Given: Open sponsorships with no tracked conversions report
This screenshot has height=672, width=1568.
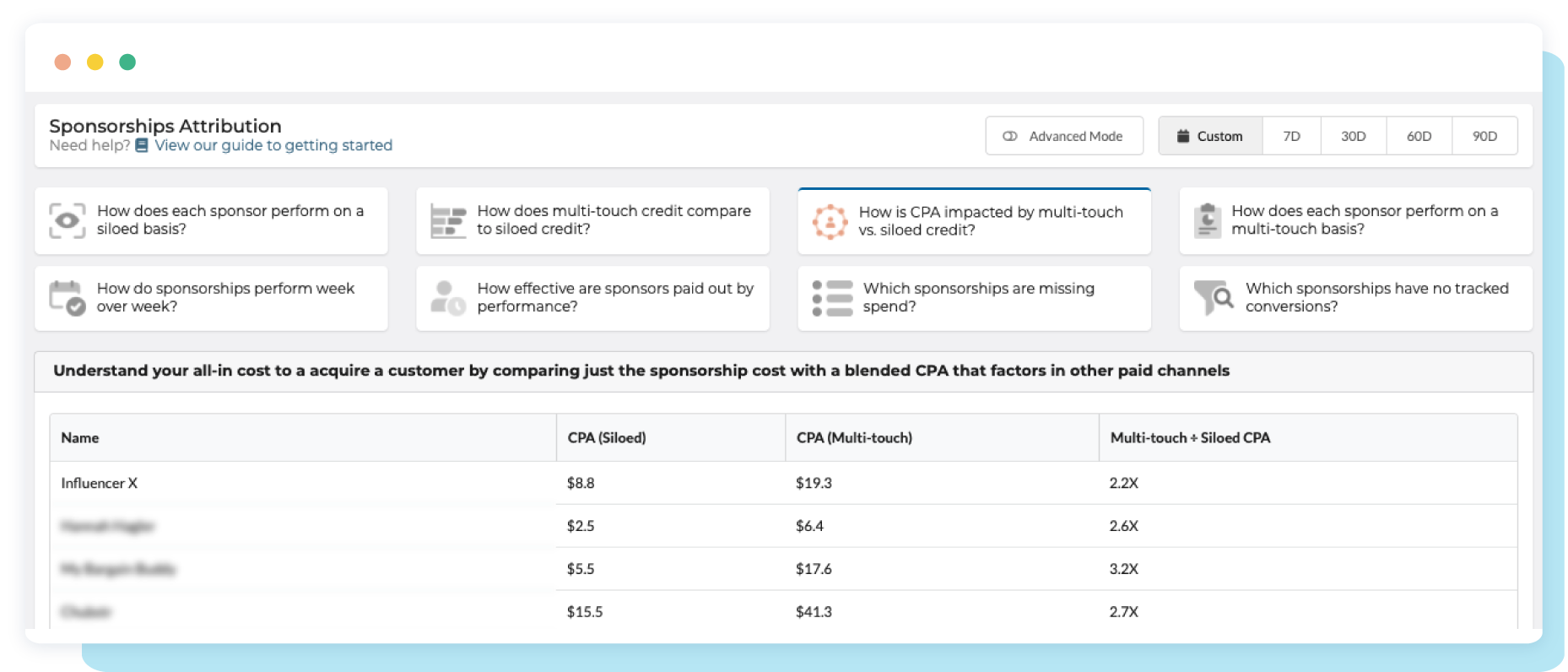Looking at the screenshot, I should point(1355,298).
